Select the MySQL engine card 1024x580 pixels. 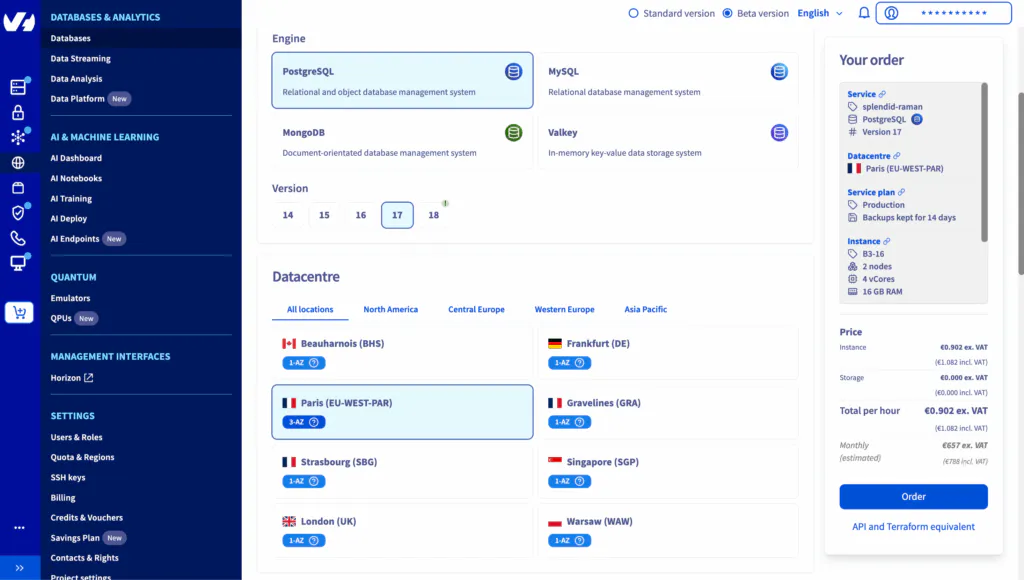tap(667, 80)
